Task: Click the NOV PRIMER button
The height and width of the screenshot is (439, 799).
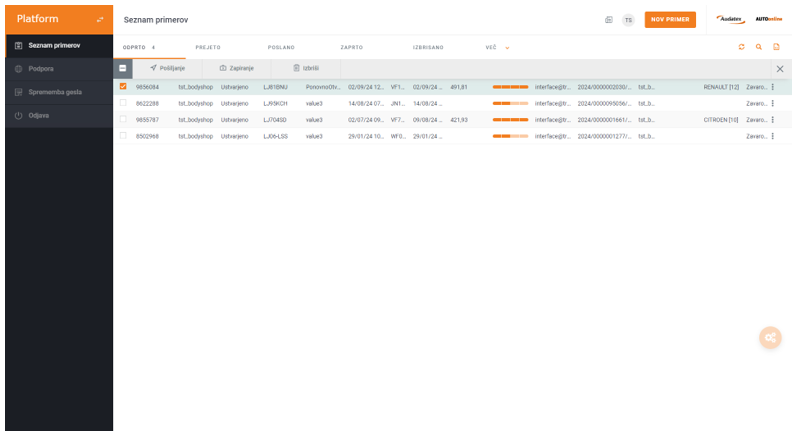Action: coord(670,20)
